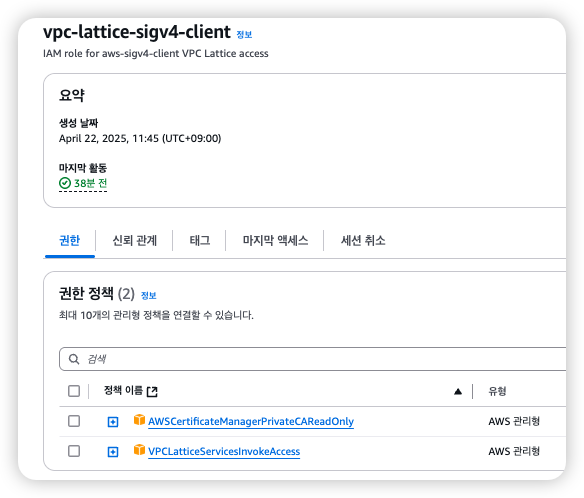Switch to the 신뢰 관계 tab
Image resolution: width=584 pixels, height=498 pixels.
[x=134, y=240]
